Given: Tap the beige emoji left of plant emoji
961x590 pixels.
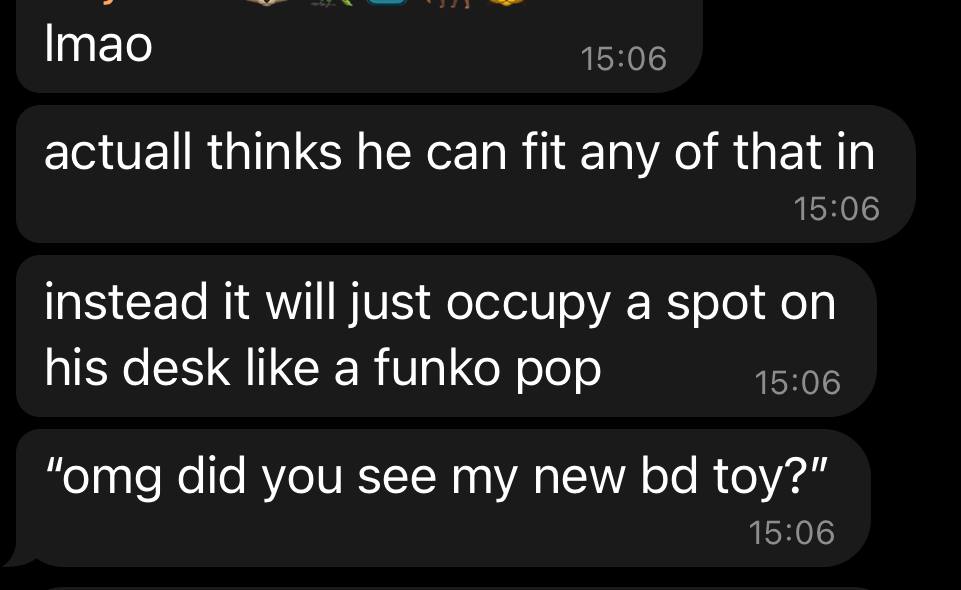Looking at the screenshot, I should [267, 2].
